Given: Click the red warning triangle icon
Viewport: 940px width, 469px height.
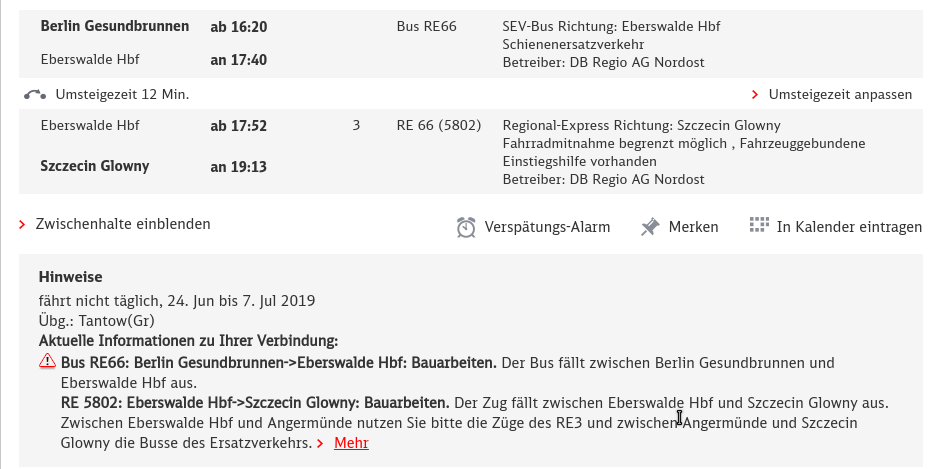Looking at the screenshot, I should 47,361.
